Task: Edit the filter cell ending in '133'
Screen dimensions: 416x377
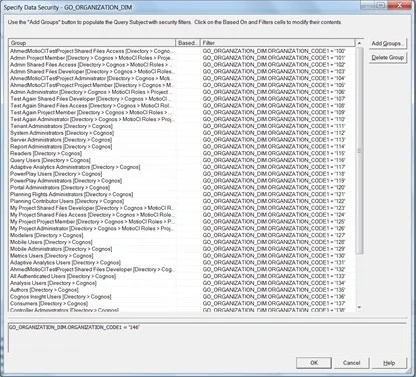Action: coord(278,276)
